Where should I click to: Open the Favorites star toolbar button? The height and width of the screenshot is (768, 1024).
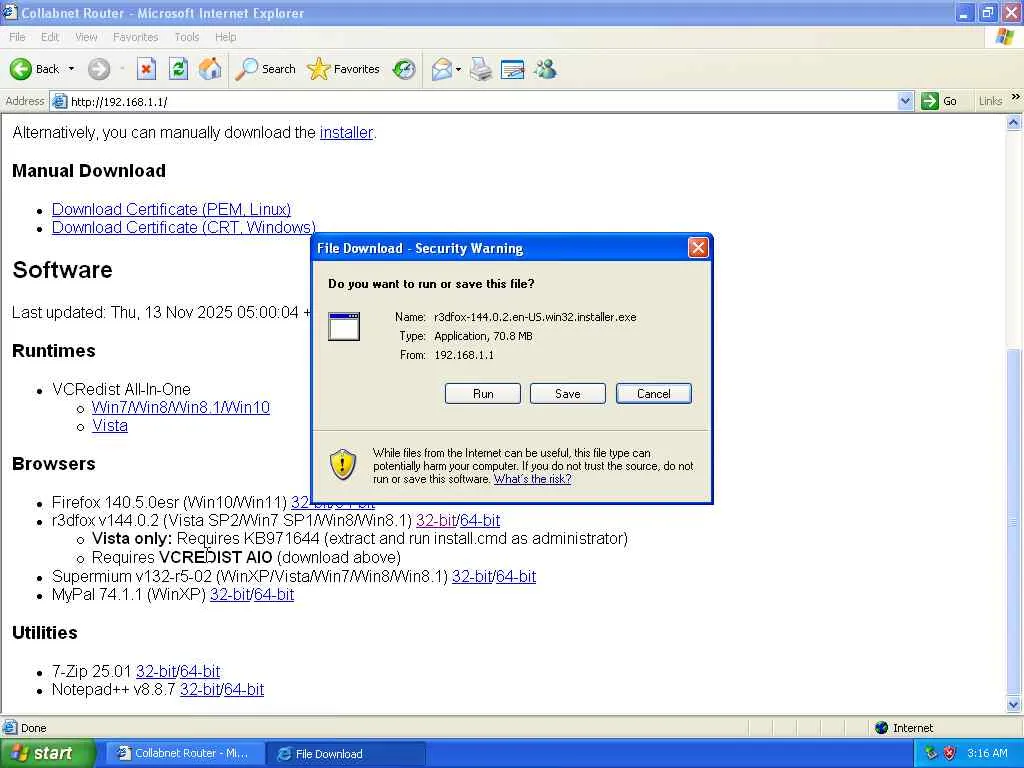(344, 69)
